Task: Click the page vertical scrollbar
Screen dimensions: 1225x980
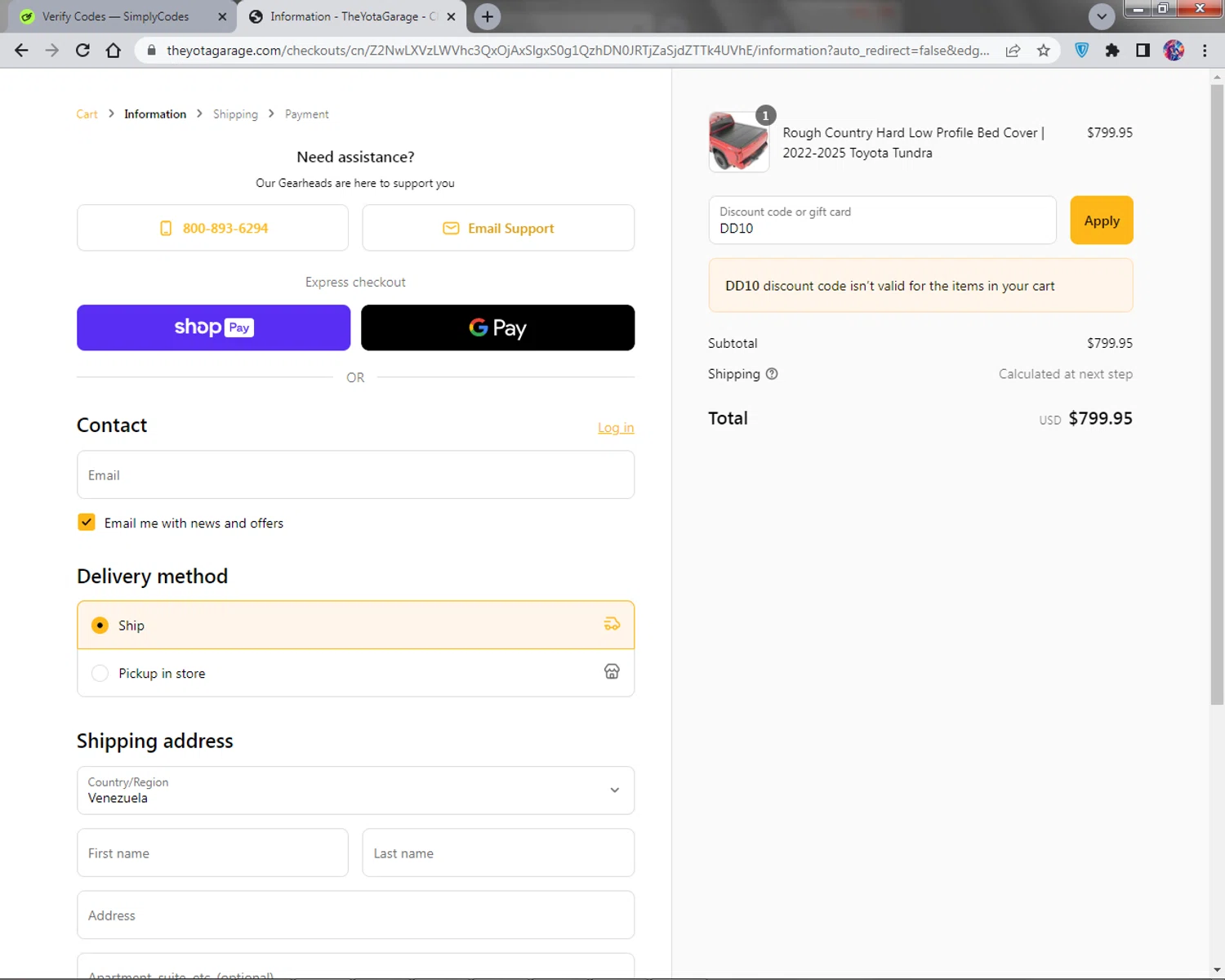Action: click(1217, 394)
